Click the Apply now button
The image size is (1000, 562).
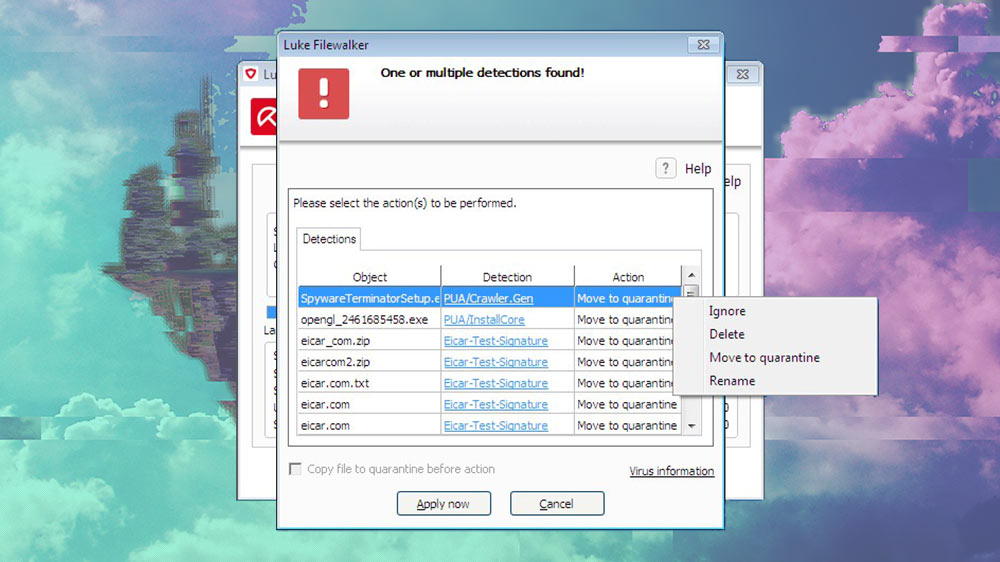[444, 503]
